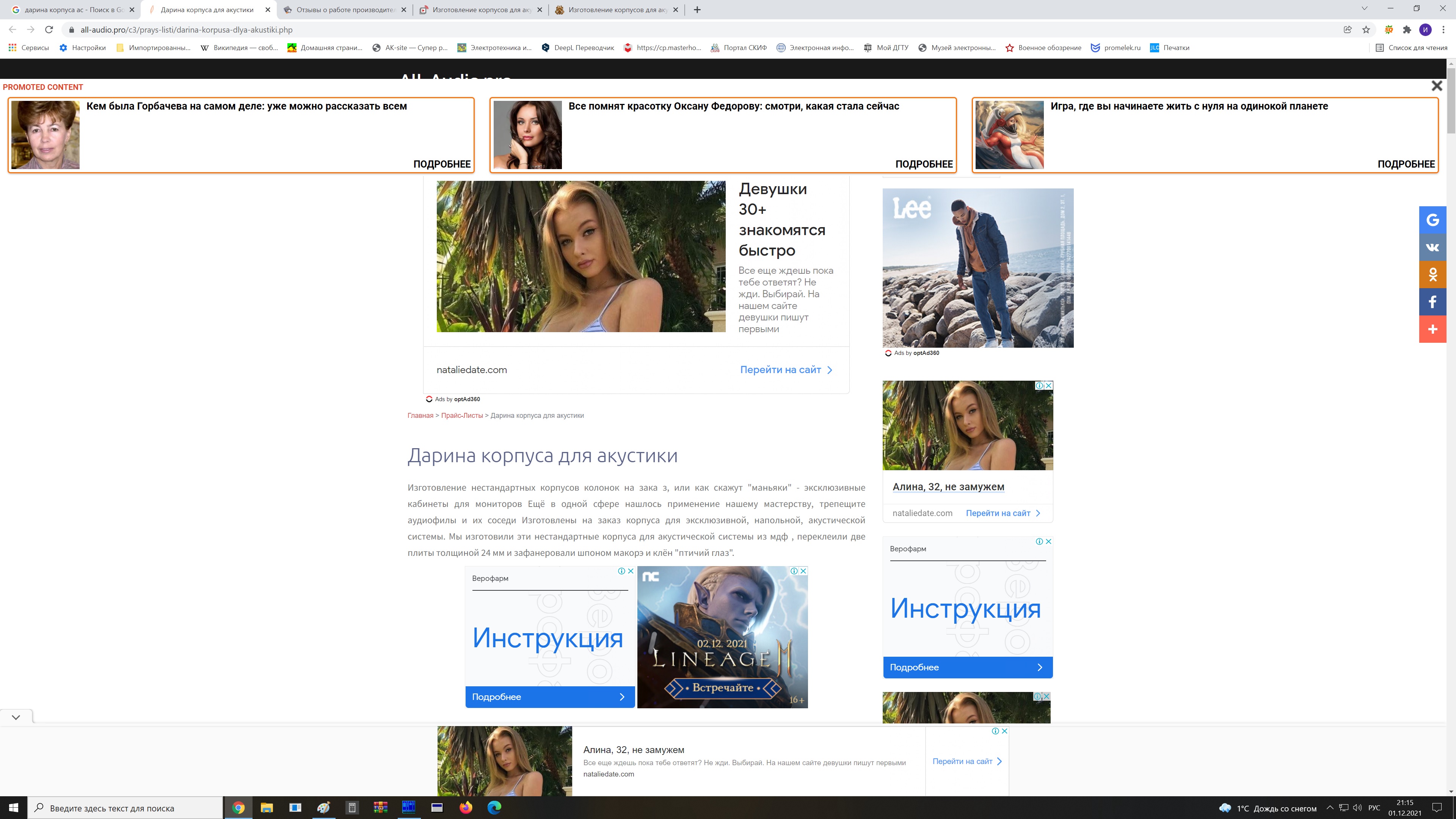Close the Lineage II ad banner
This screenshot has height=819, width=1456.
click(x=803, y=571)
